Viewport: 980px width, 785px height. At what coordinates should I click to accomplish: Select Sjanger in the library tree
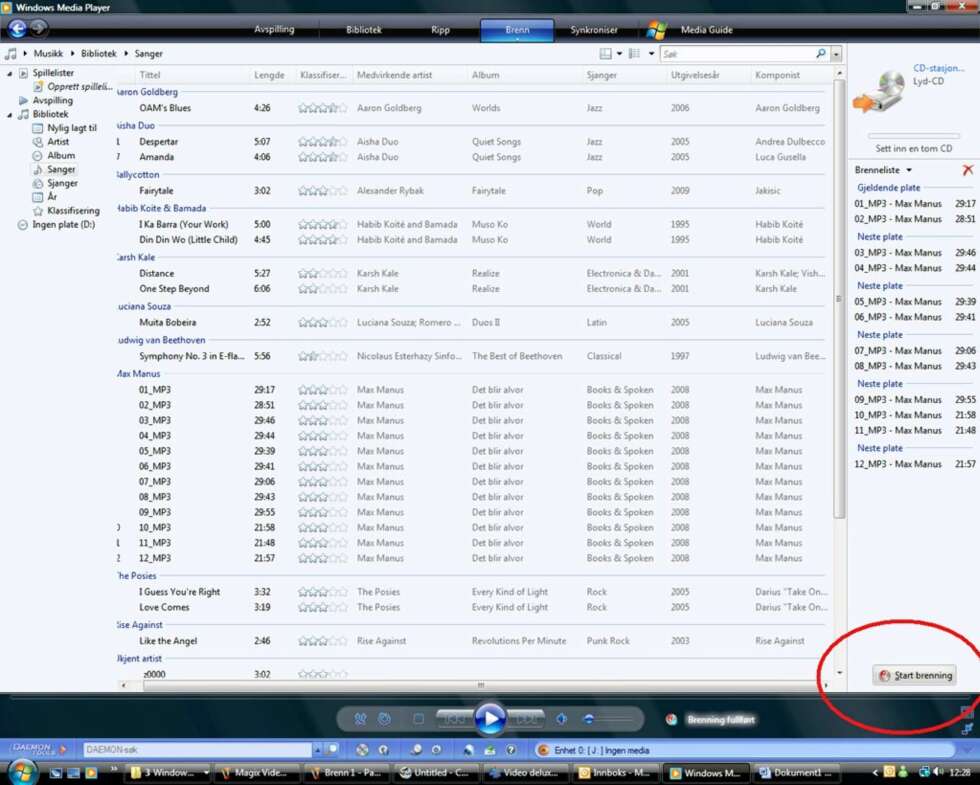coord(62,183)
